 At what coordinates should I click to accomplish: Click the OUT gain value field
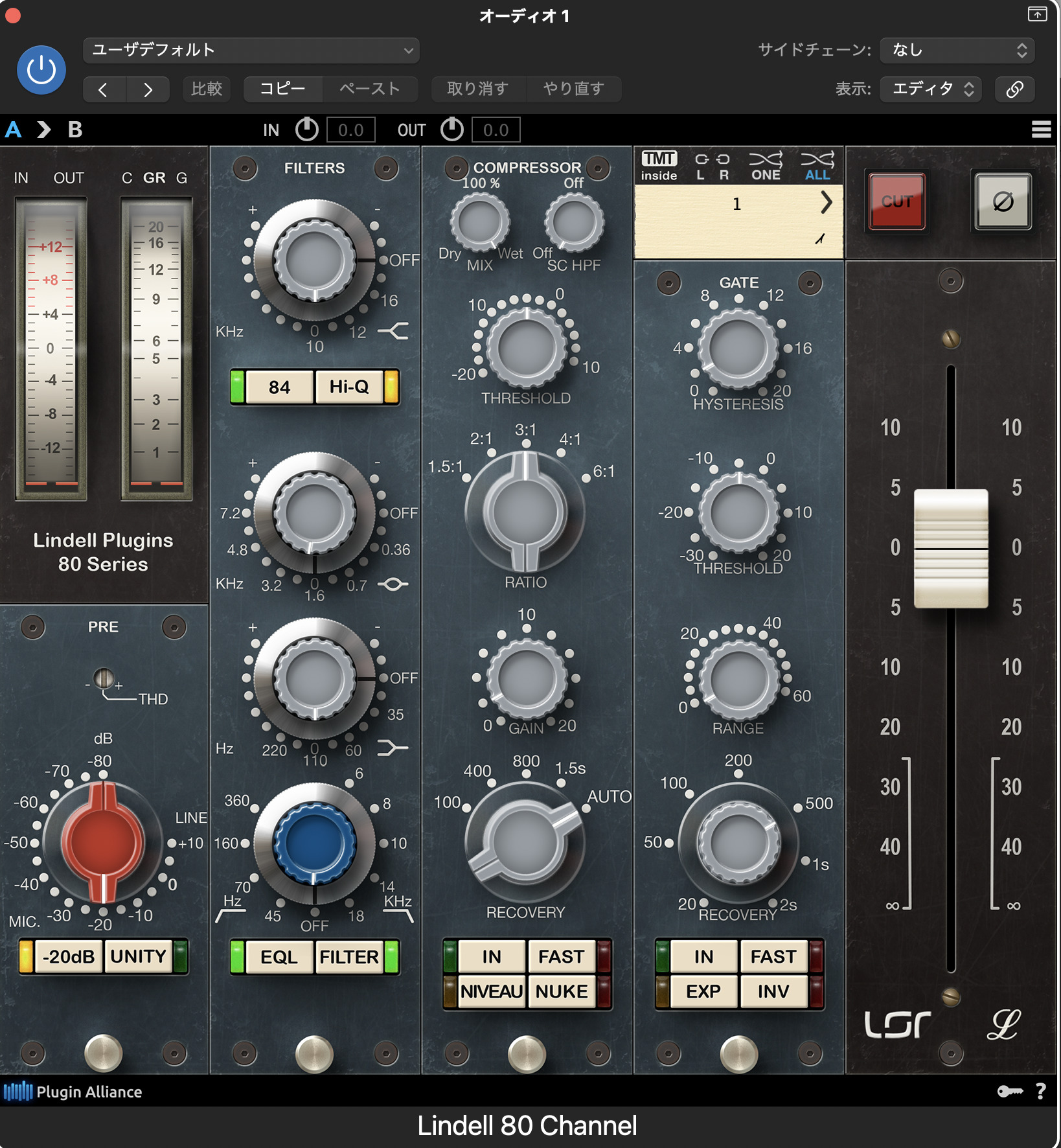tap(496, 130)
